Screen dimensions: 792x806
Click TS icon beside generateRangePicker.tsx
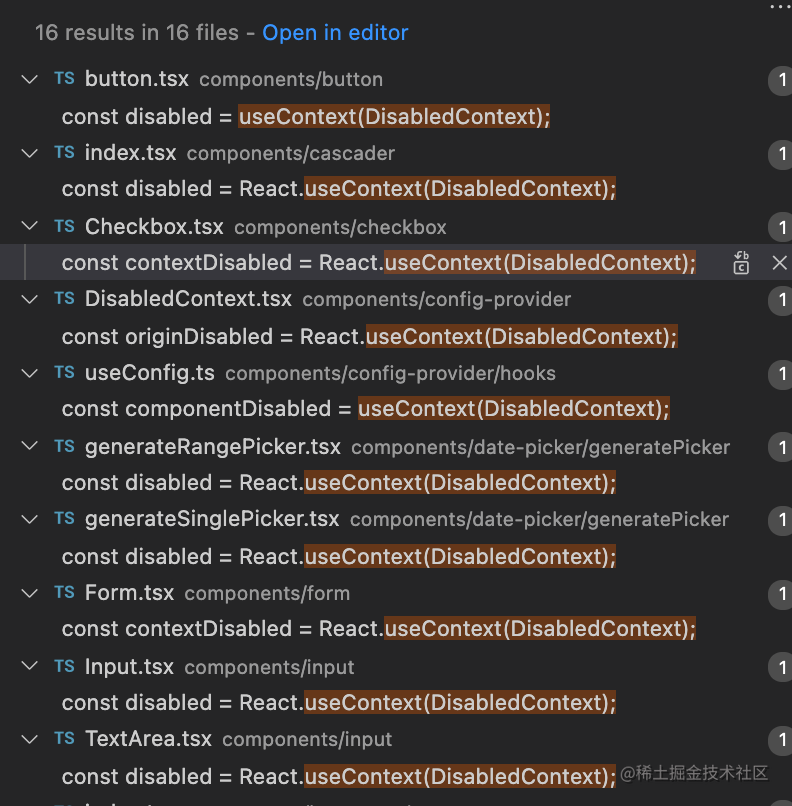point(64,446)
